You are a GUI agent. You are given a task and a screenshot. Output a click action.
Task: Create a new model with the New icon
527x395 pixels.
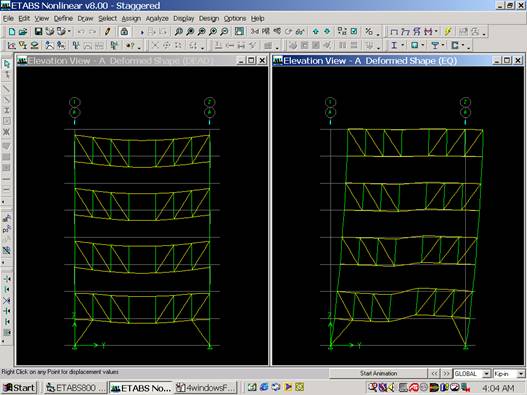12,32
